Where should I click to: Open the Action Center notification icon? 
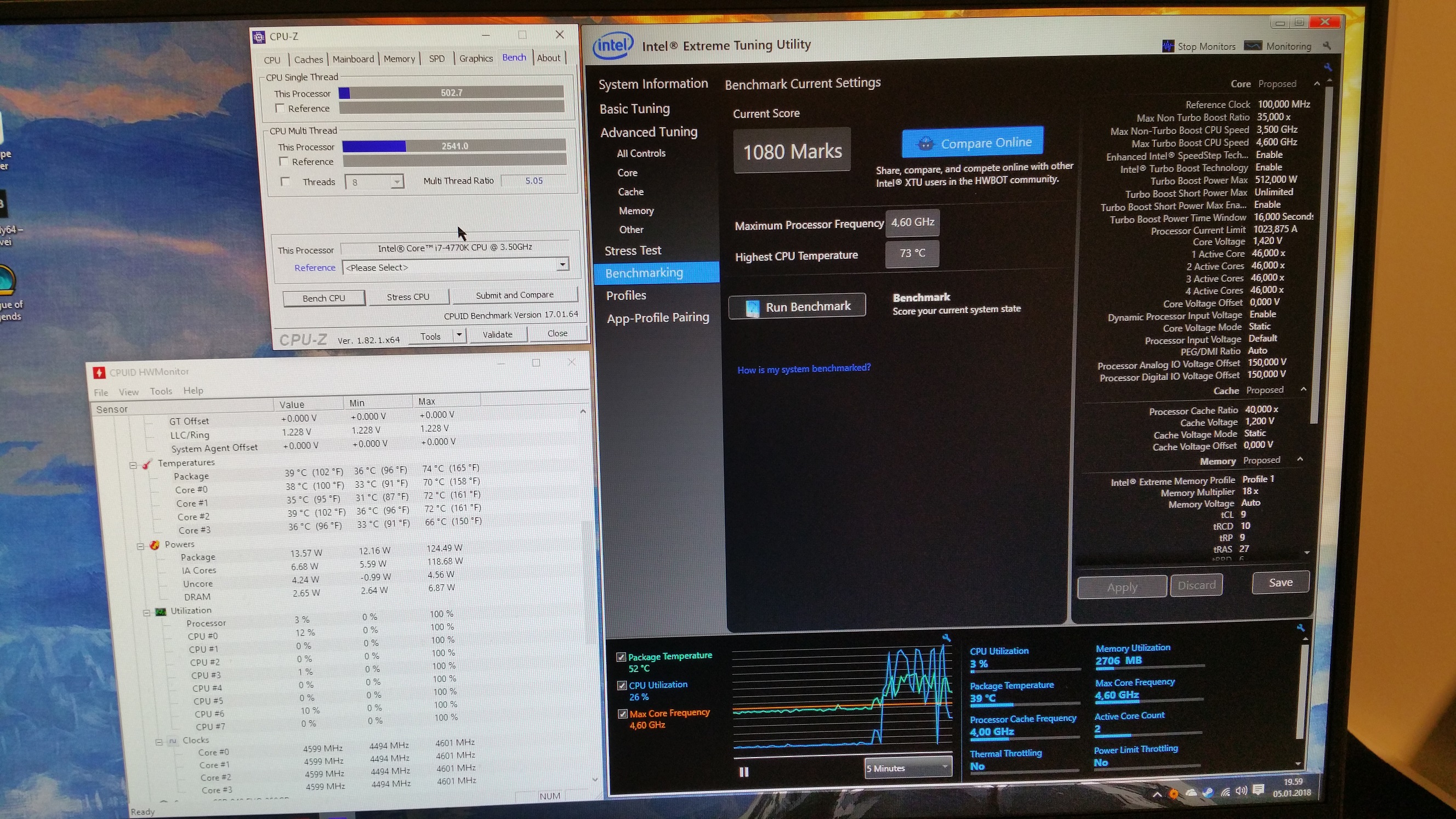[x=1258, y=789]
